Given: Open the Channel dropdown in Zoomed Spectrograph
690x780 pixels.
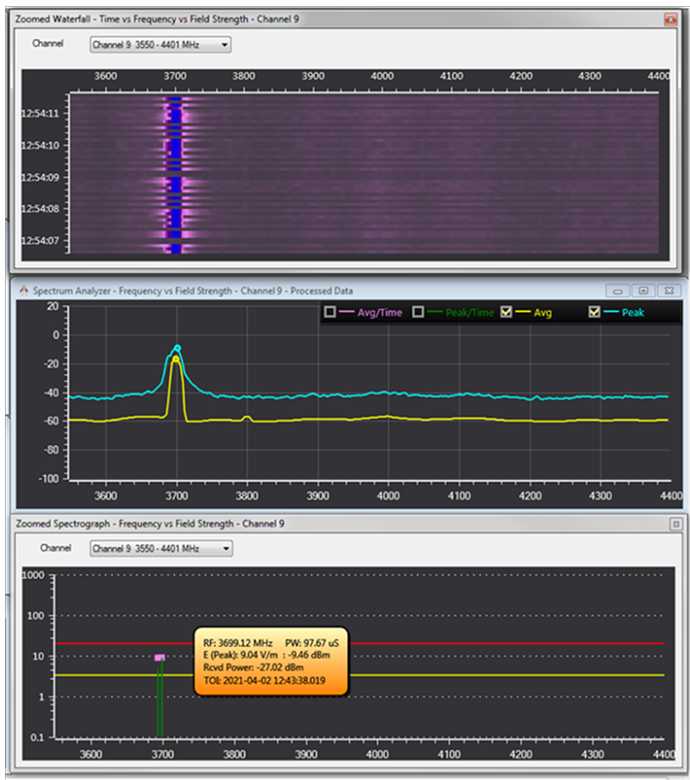Looking at the screenshot, I should tap(161, 549).
